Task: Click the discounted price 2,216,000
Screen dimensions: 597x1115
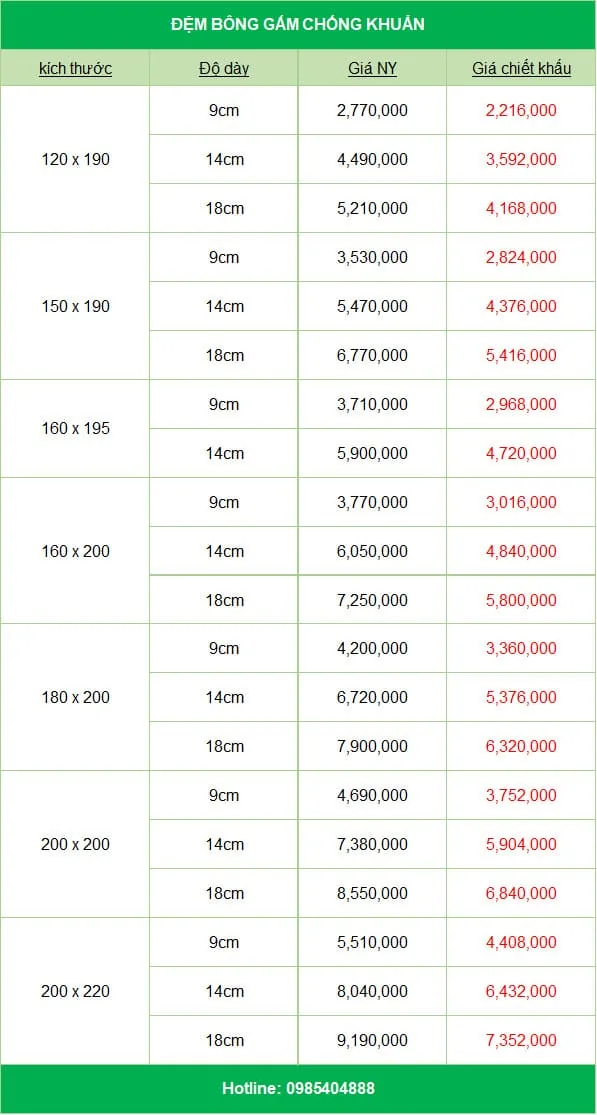Action: [x=522, y=110]
